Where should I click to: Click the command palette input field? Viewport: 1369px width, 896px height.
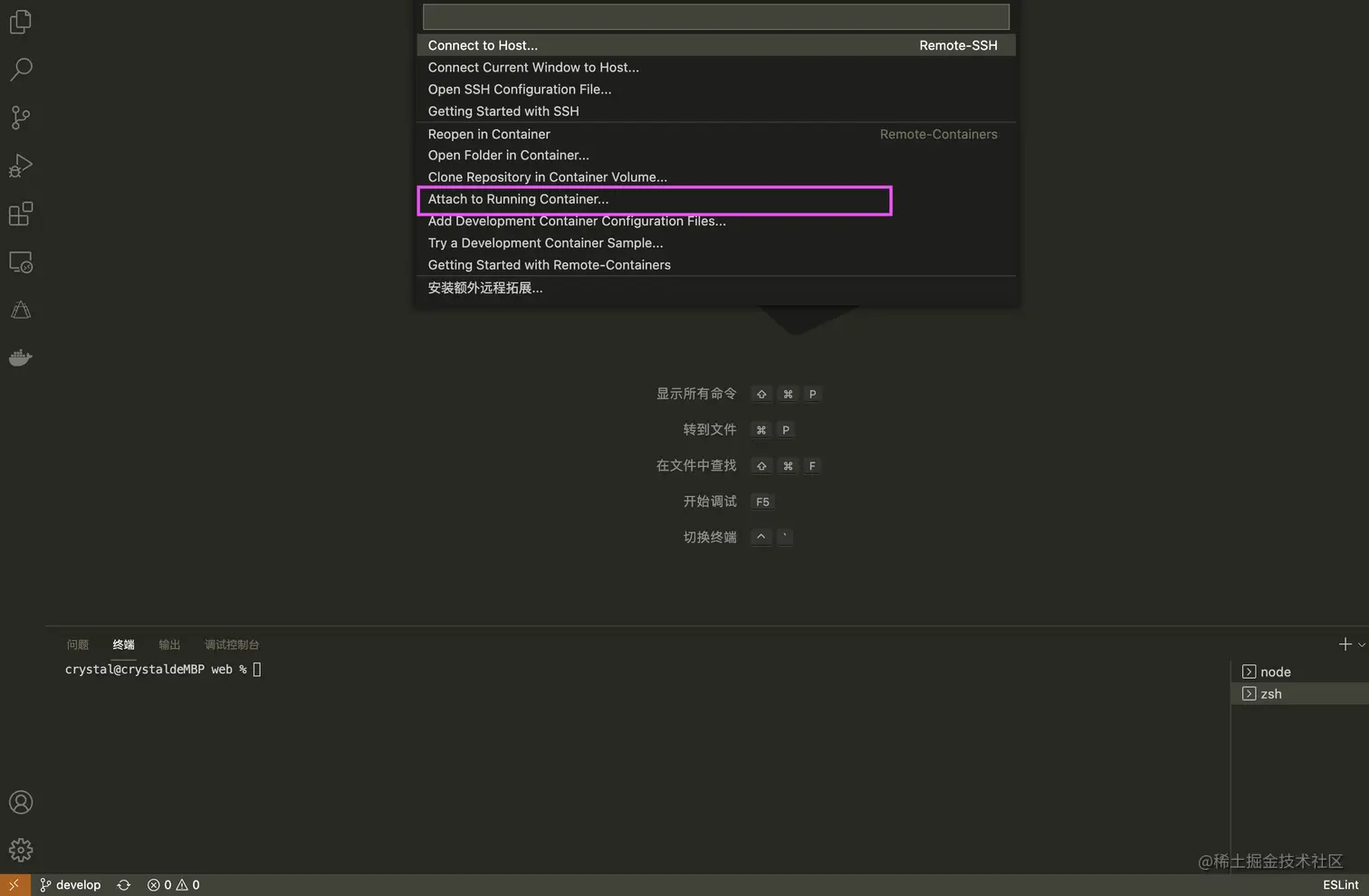point(714,15)
